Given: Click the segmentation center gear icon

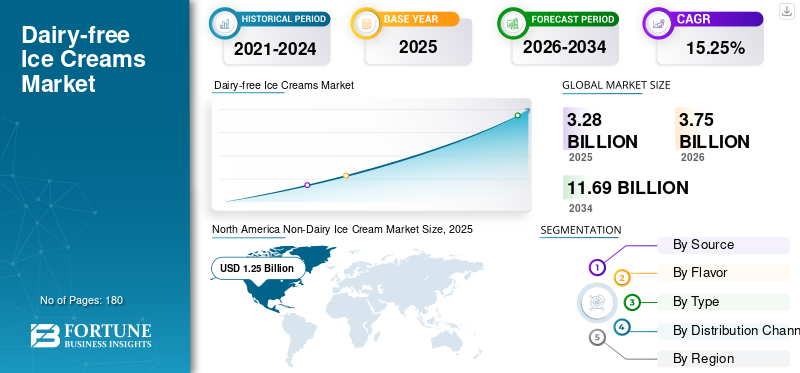Looking at the screenshot, I should click(x=596, y=302).
